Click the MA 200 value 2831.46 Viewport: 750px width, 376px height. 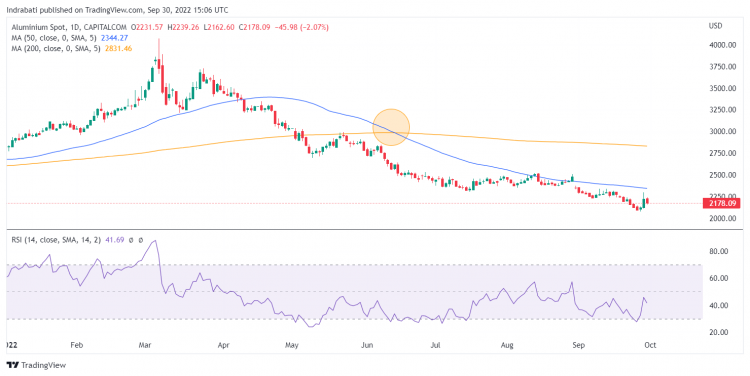(x=119, y=48)
